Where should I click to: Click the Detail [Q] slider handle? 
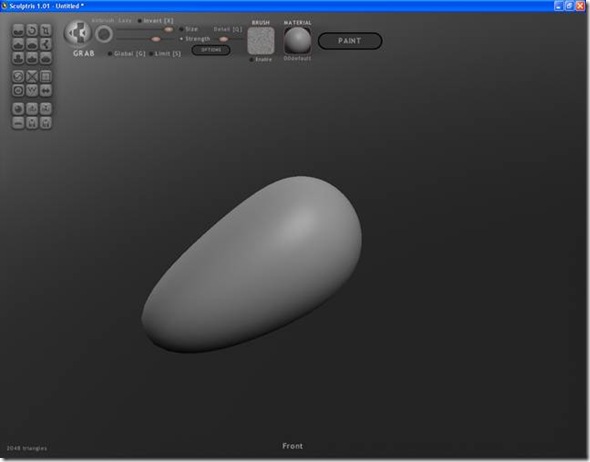[x=223, y=39]
